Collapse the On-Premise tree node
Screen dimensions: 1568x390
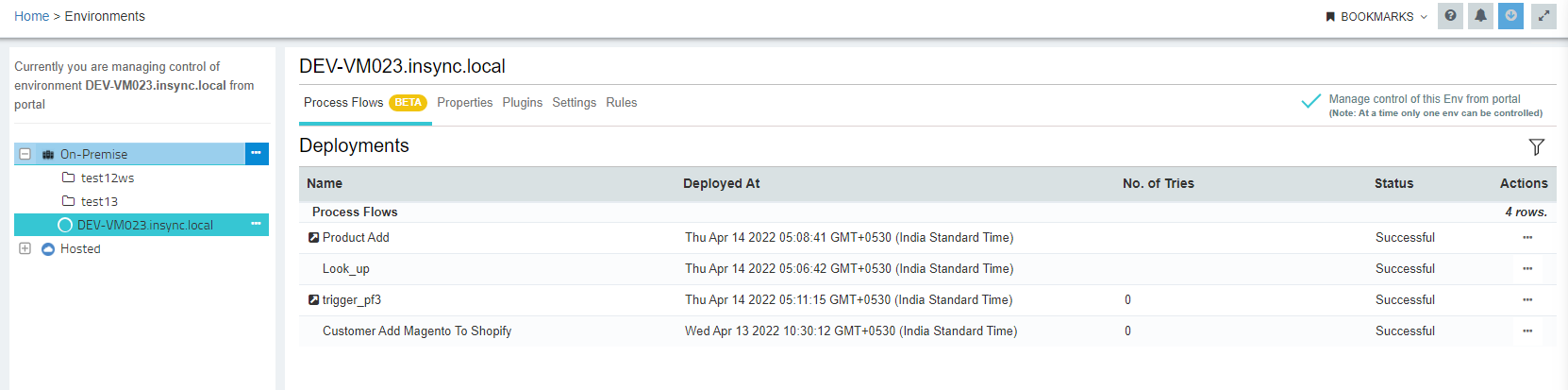(x=25, y=154)
